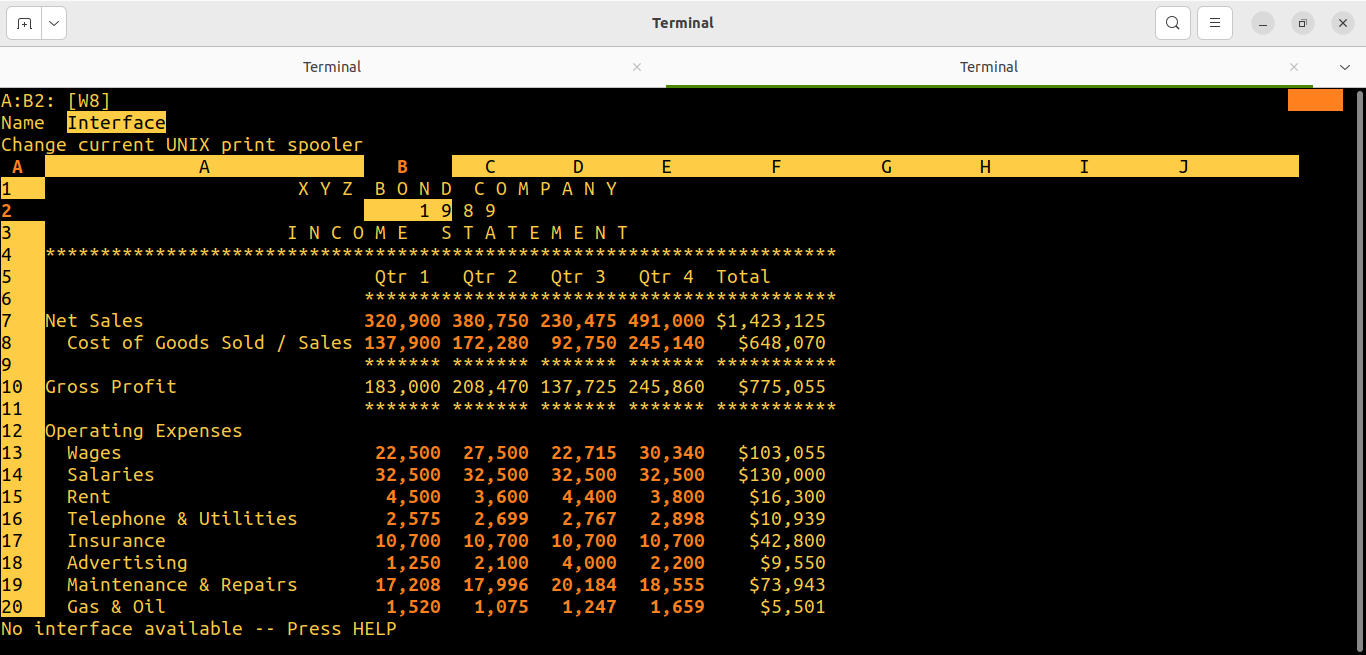Click the Qtr 1 column label
Image resolution: width=1366 pixels, height=655 pixels.
point(403,277)
